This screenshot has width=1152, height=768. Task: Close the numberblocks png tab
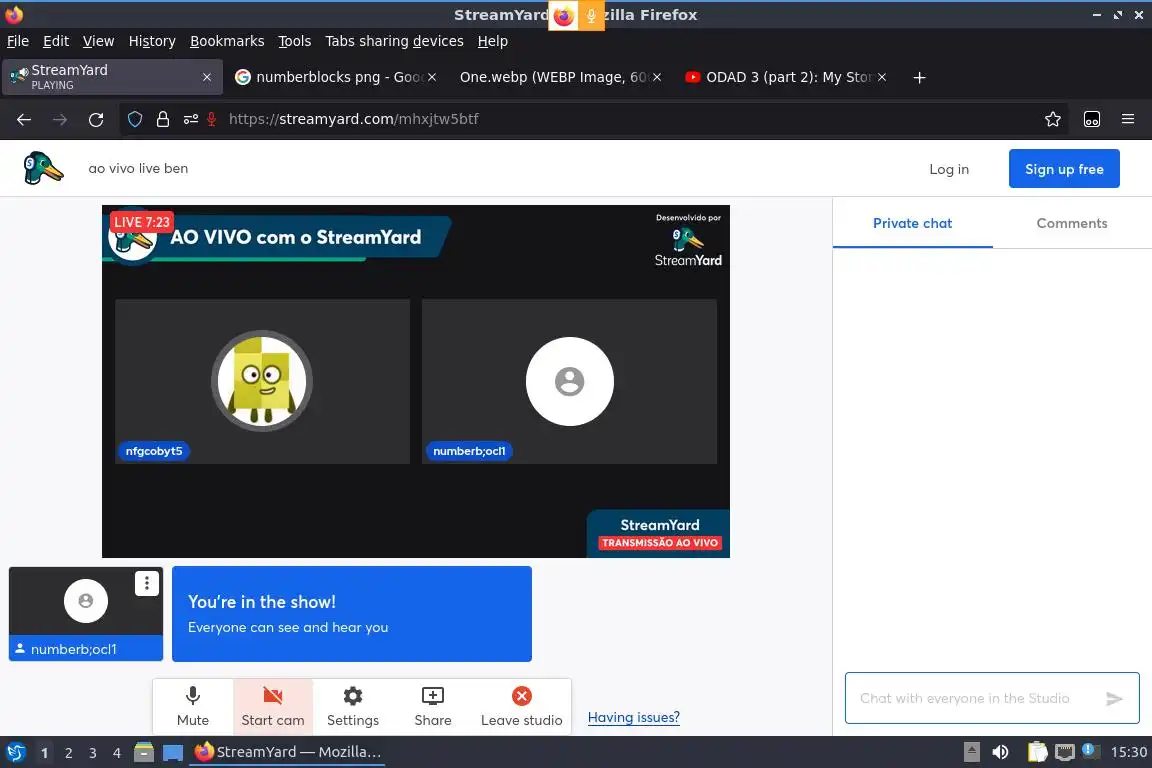(432, 77)
